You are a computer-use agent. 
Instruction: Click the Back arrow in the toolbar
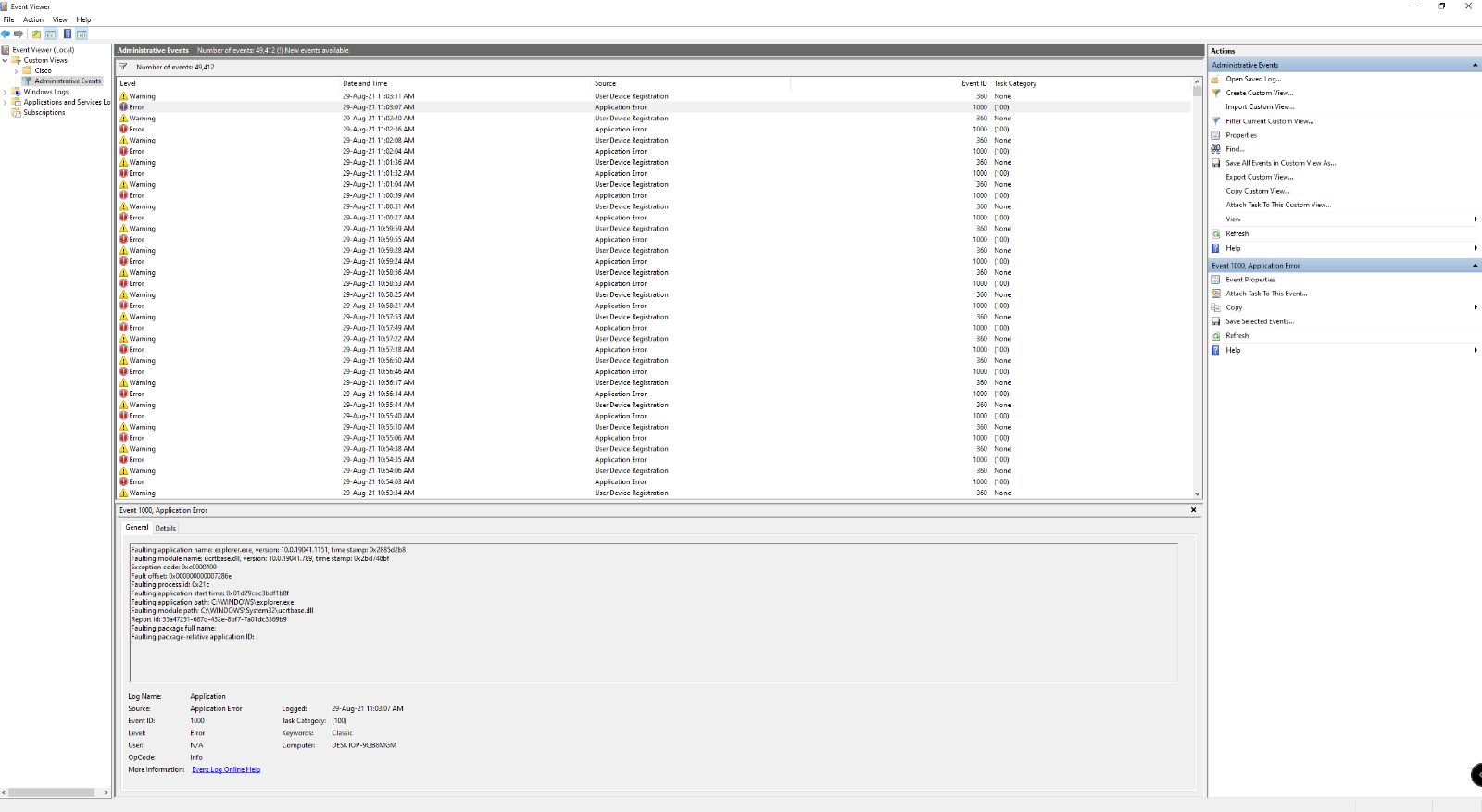pyautogui.click(x=6, y=34)
